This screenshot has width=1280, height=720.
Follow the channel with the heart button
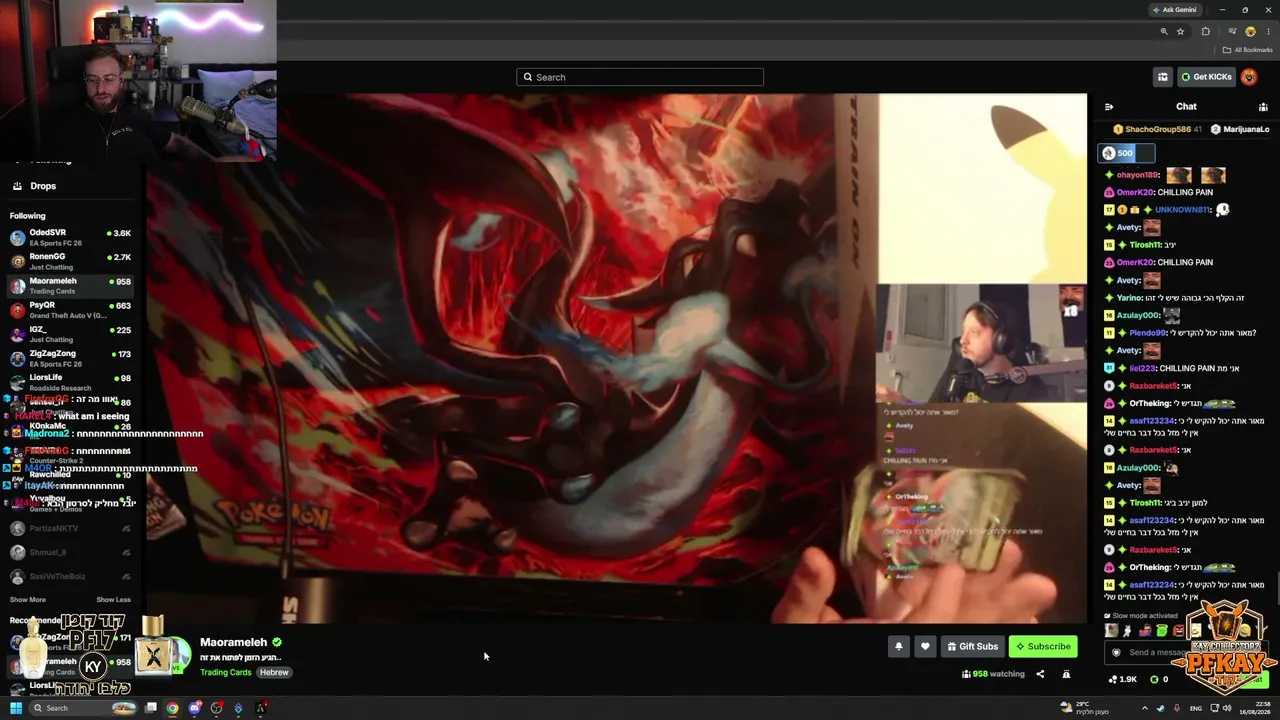[x=925, y=646]
